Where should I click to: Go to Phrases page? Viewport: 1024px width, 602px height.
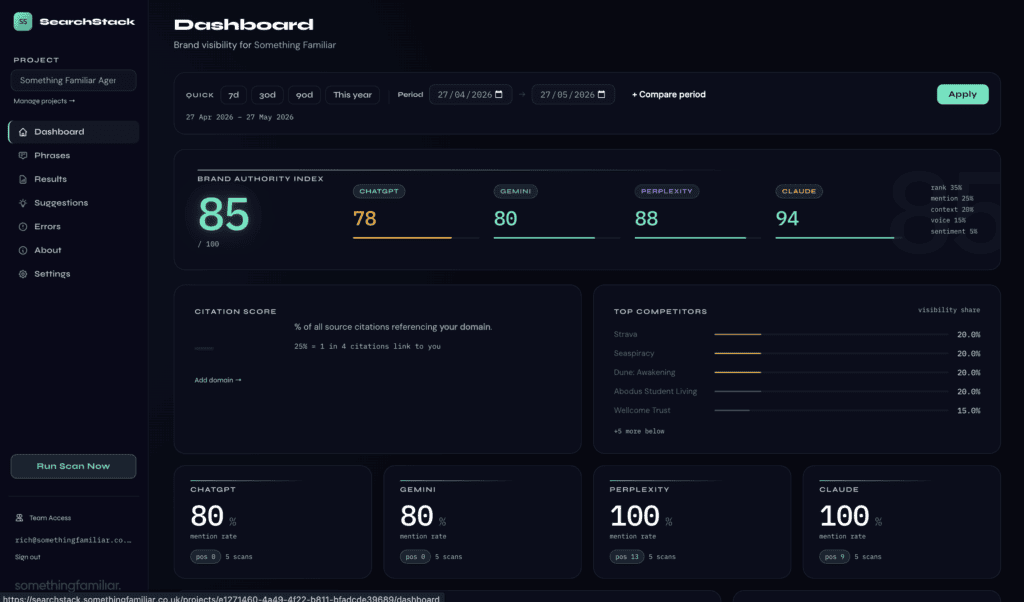tap(73, 155)
